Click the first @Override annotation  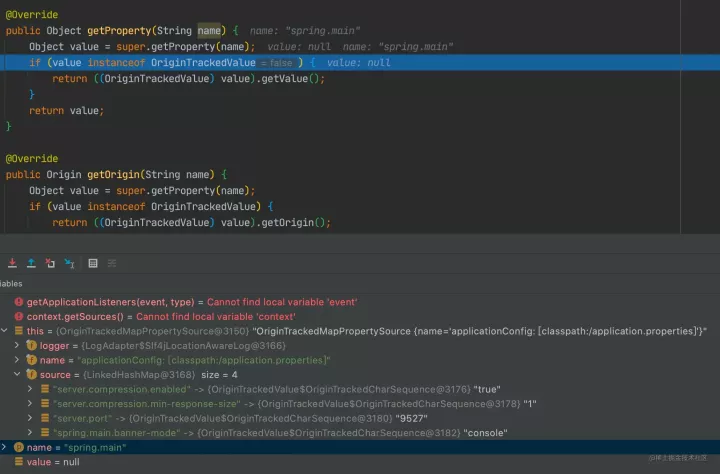[32, 15]
